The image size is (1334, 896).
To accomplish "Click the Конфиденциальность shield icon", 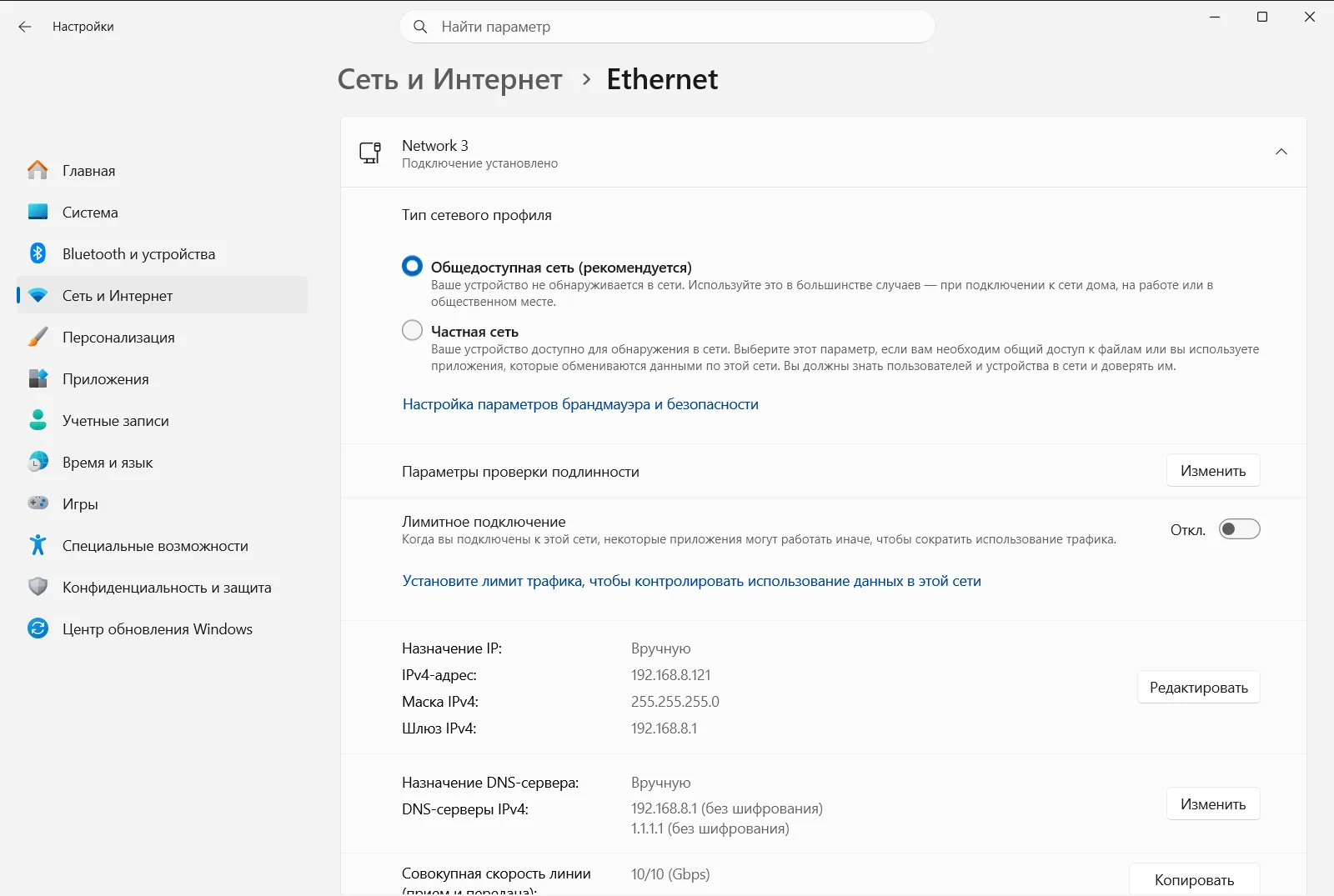I will pos(38,587).
